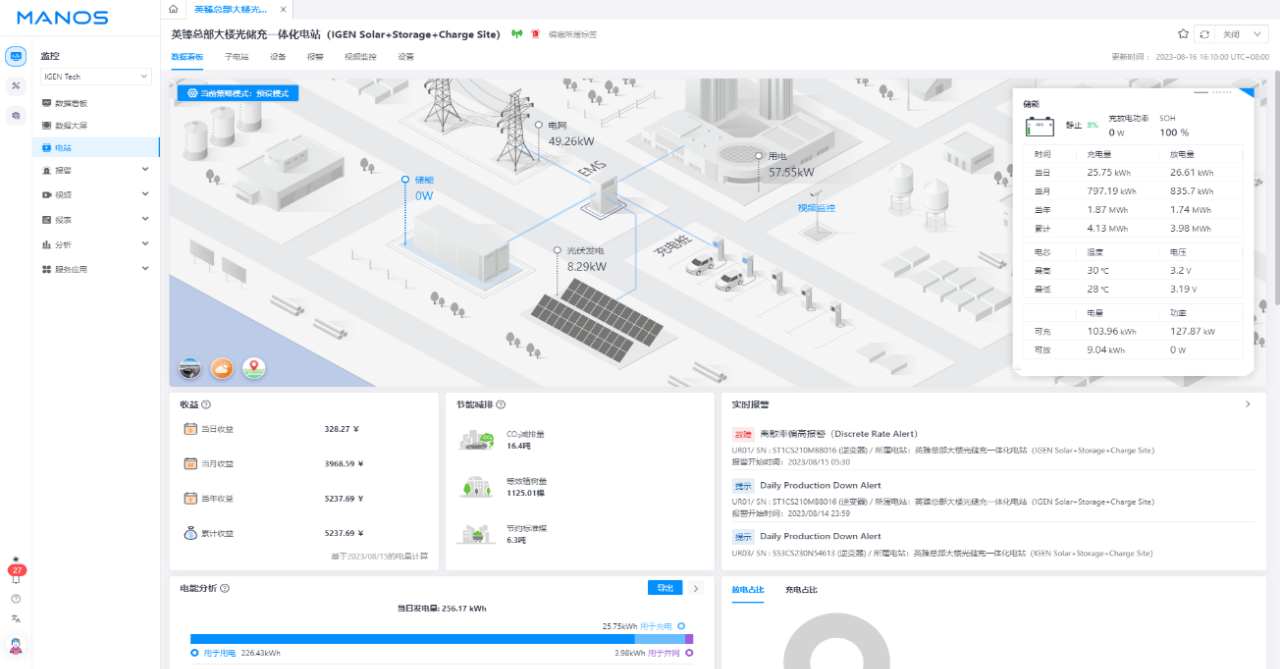Click the red alarm icon beside title
Image resolution: width=1280 pixels, height=669 pixels.
point(535,34)
